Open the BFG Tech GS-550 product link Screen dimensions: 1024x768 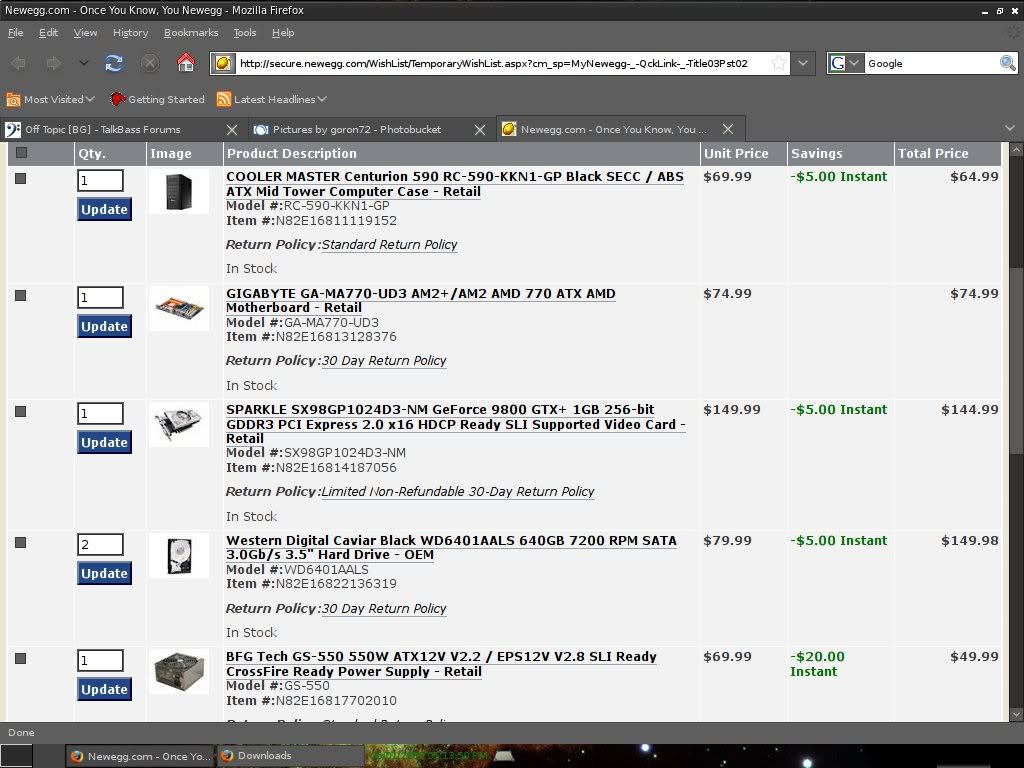pyautogui.click(x=441, y=664)
